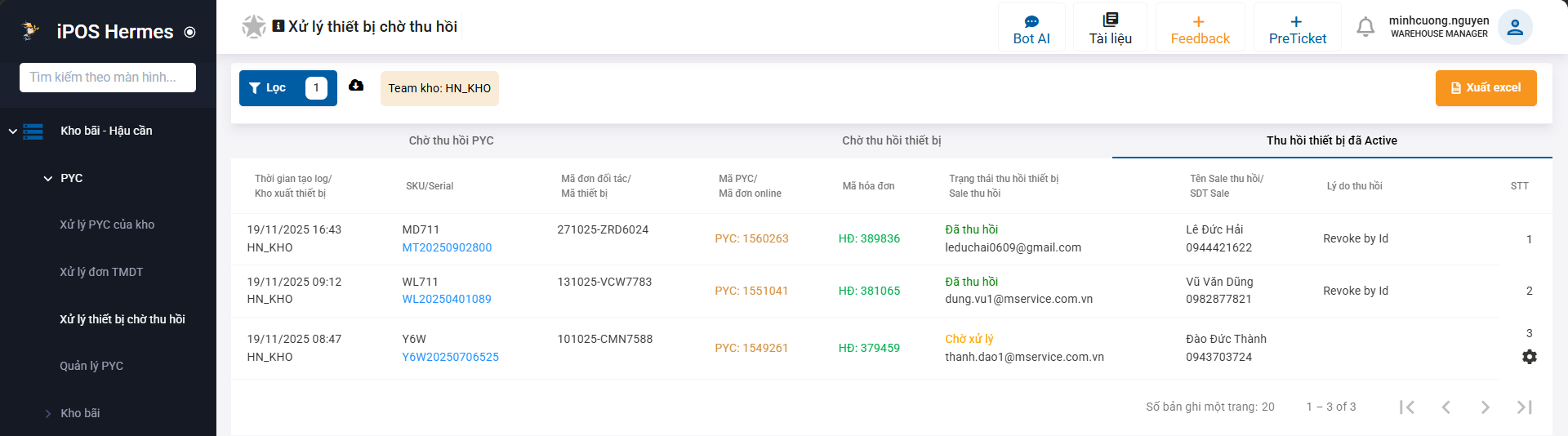1568x436 pixels.
Task: Open the notifications bell
Action: (1365, 27)
